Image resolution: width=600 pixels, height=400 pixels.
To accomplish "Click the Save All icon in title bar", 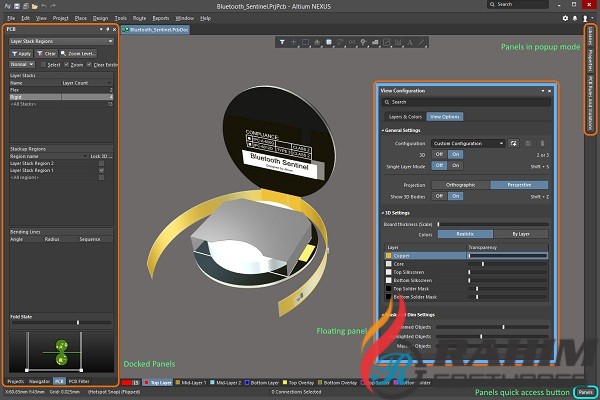I will pyautogui.click(x=26, y=6).
